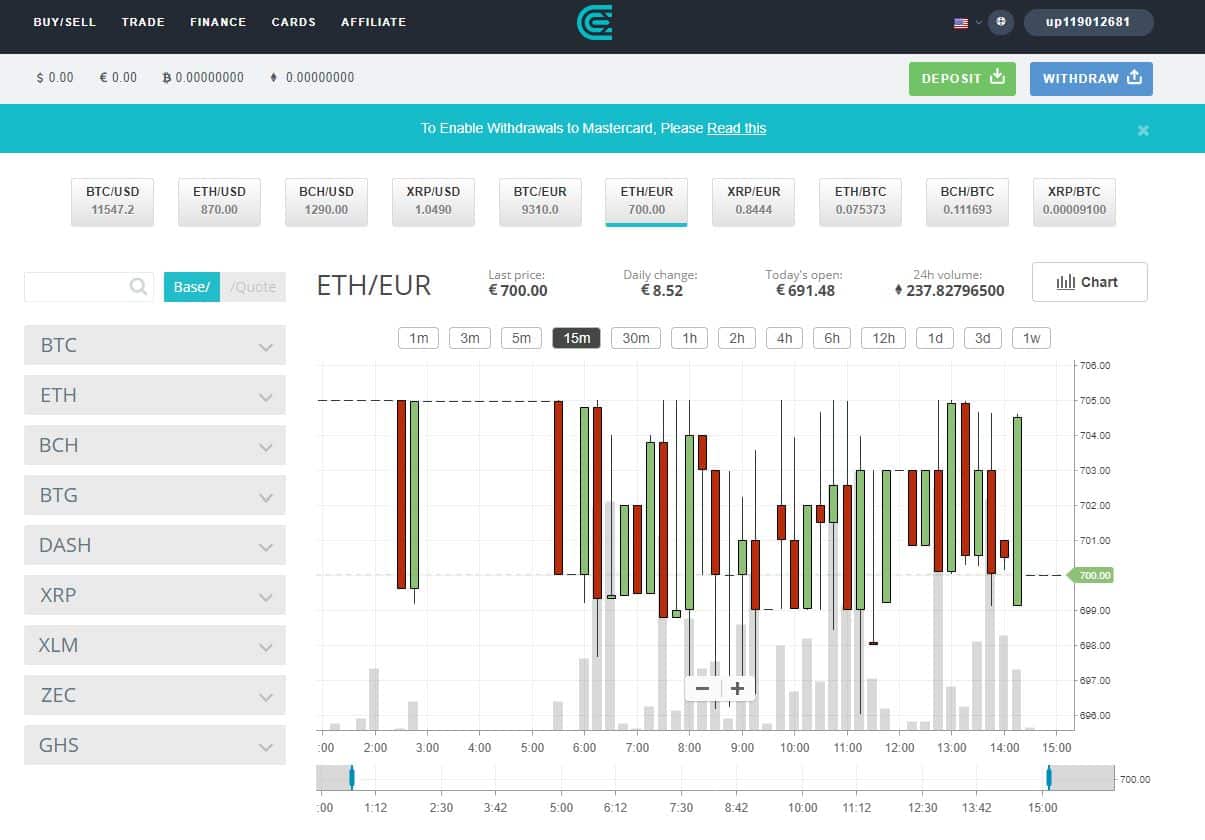
Task: Open the FINANCE menu
Action: tap(218, 22)
